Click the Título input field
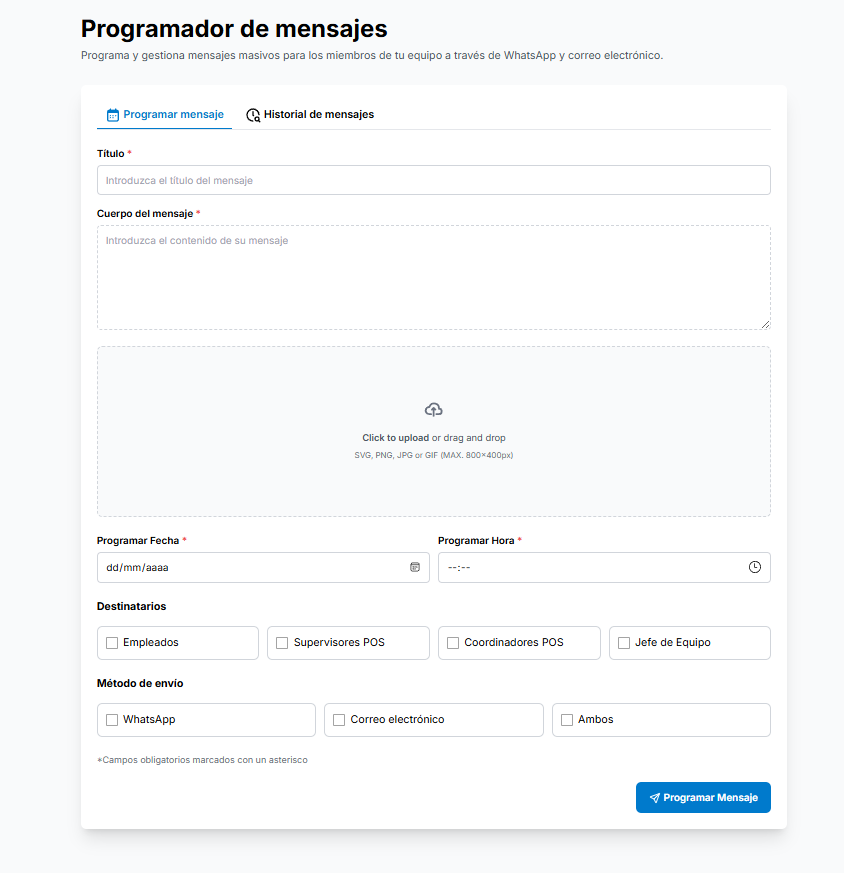This screenshot has height=873, width=844. click(x=433, y=180)
